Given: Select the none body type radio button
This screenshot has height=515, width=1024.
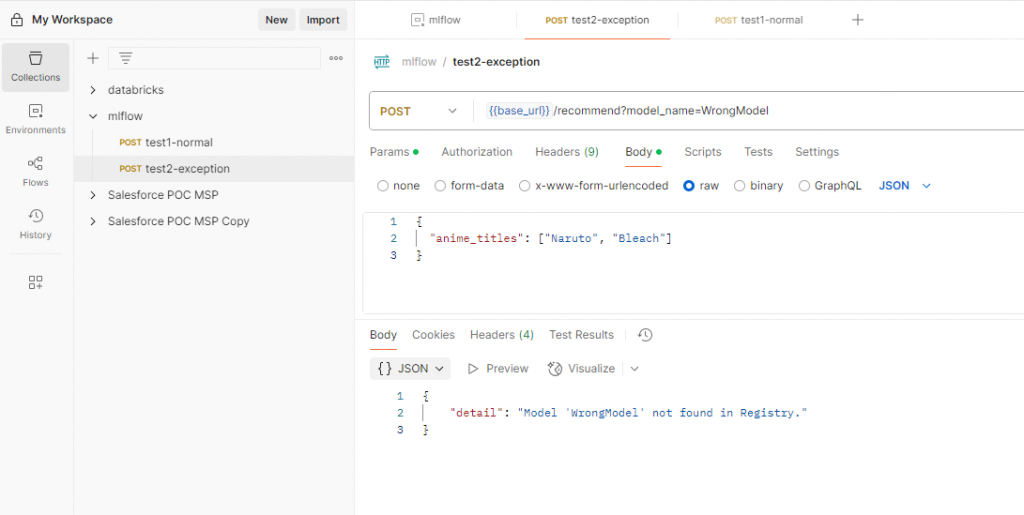Looking at the screenshot, I should pyautogui.click(x=383, y=186).
